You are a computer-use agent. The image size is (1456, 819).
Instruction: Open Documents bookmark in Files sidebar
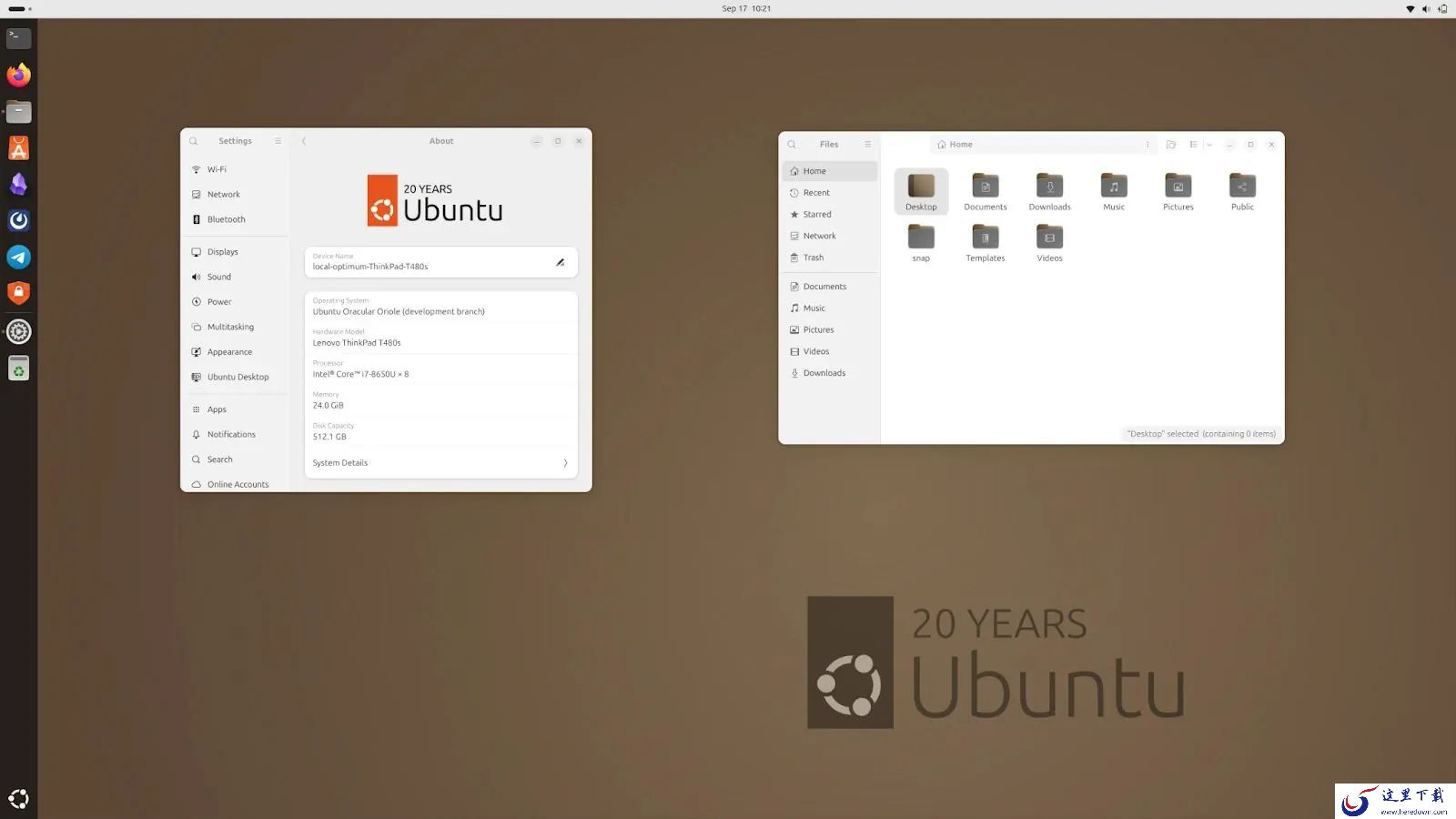830,287
